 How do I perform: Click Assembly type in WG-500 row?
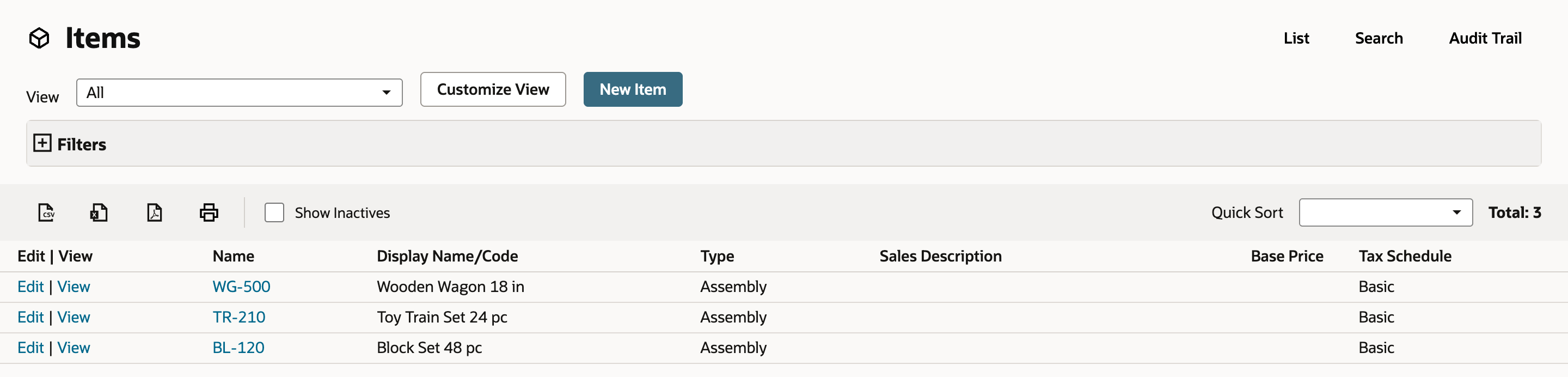click(733, 287)
